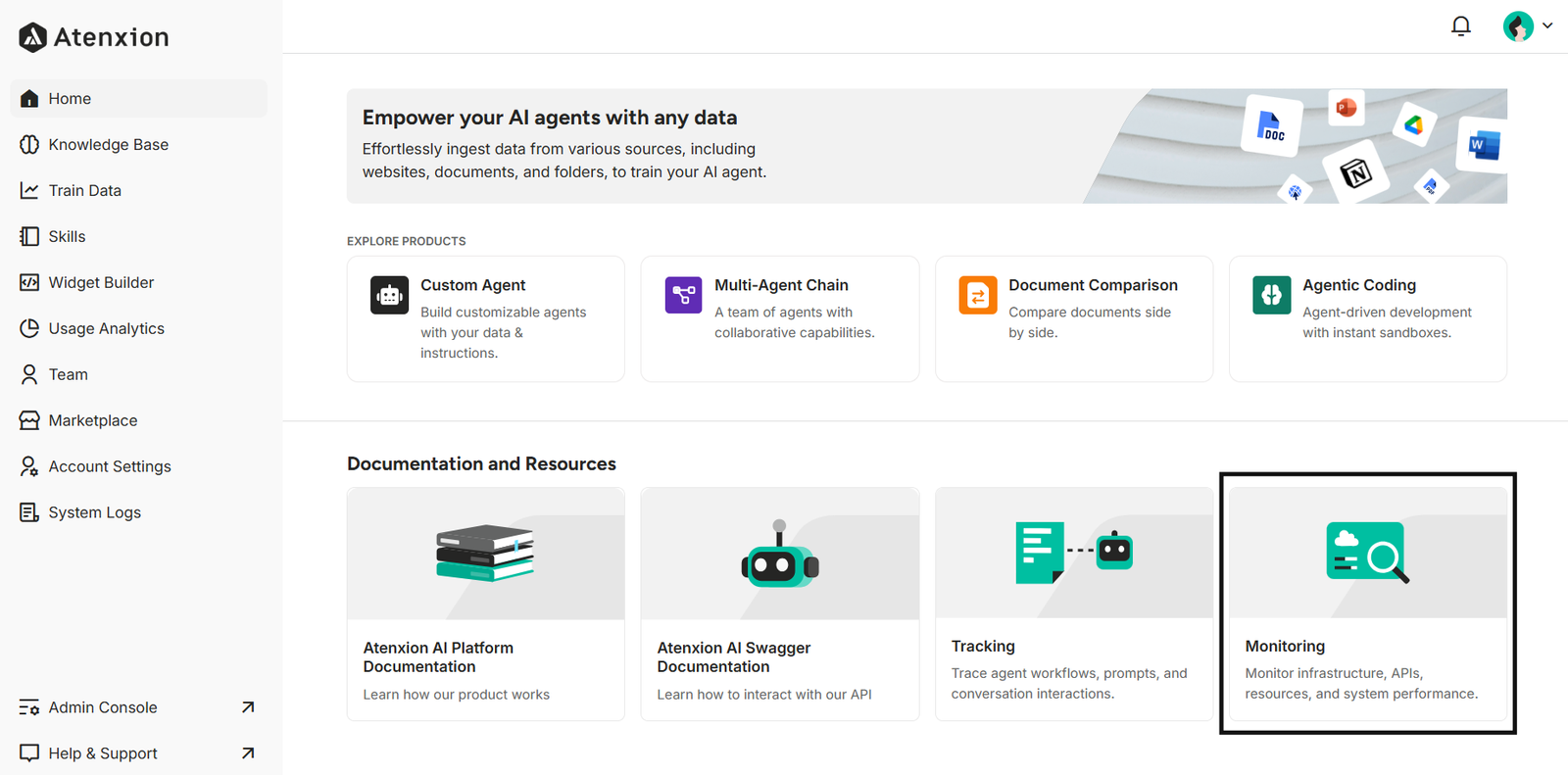Click the Knowledge Base brain icon
1568x775 pixels.
click(x=29, y=144)
